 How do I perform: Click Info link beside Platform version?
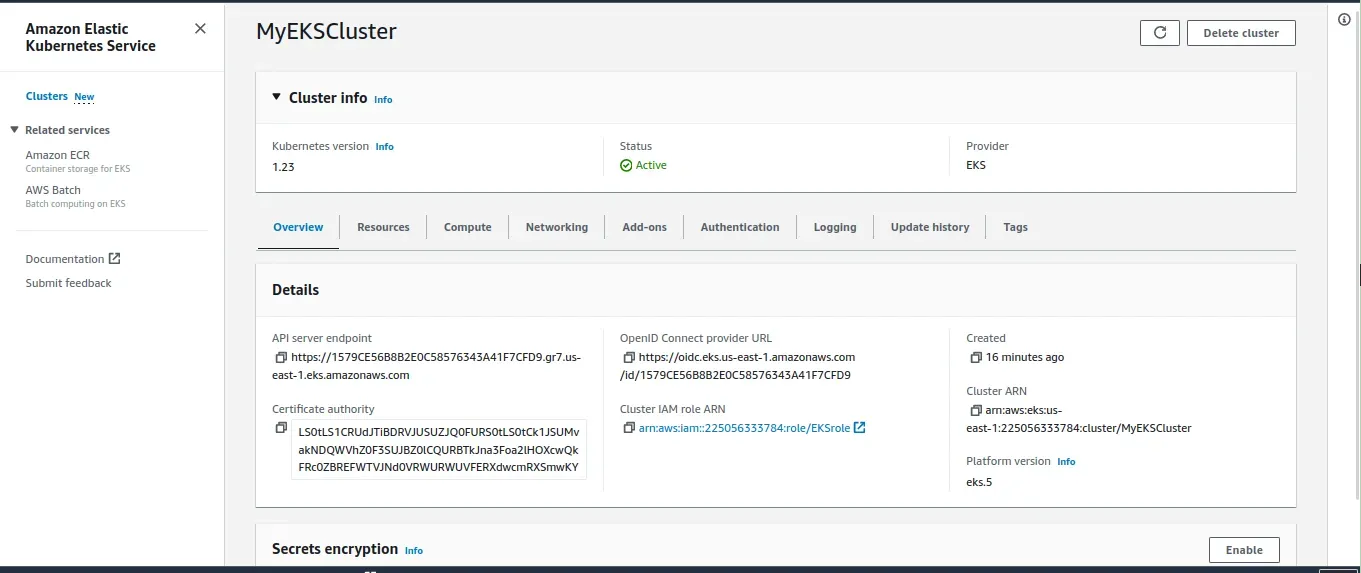click(x=1066, y=462)
